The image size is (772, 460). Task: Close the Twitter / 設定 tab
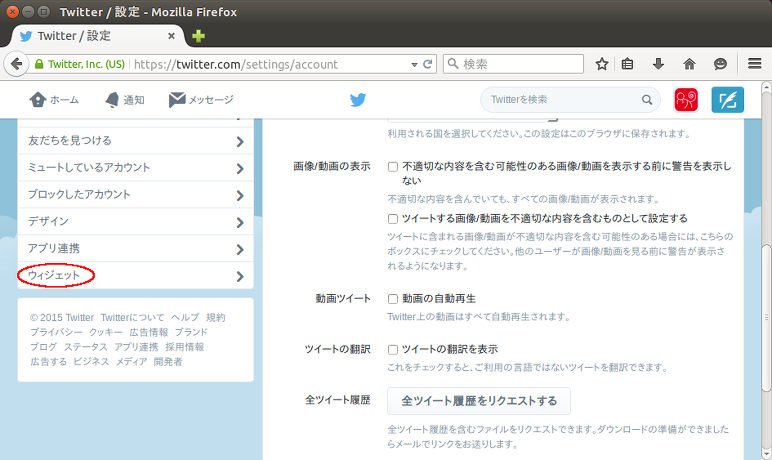tap(171, 36)
